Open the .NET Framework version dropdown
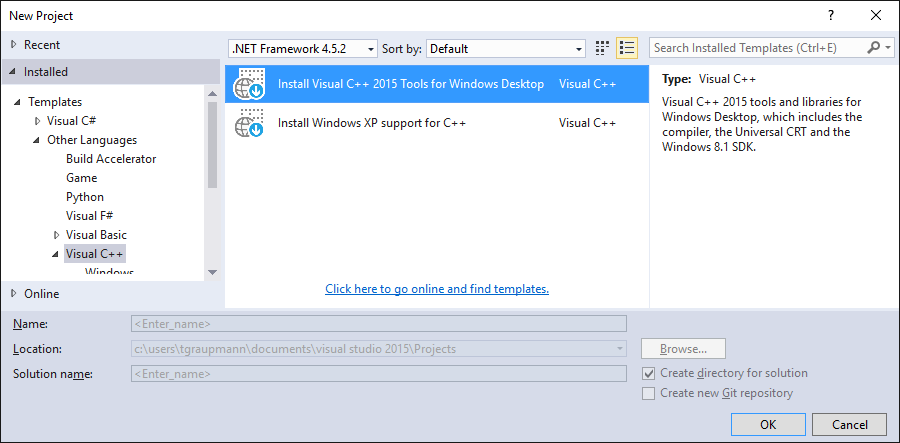This screenshot has height=443, width=900. [x=302, y=49]
